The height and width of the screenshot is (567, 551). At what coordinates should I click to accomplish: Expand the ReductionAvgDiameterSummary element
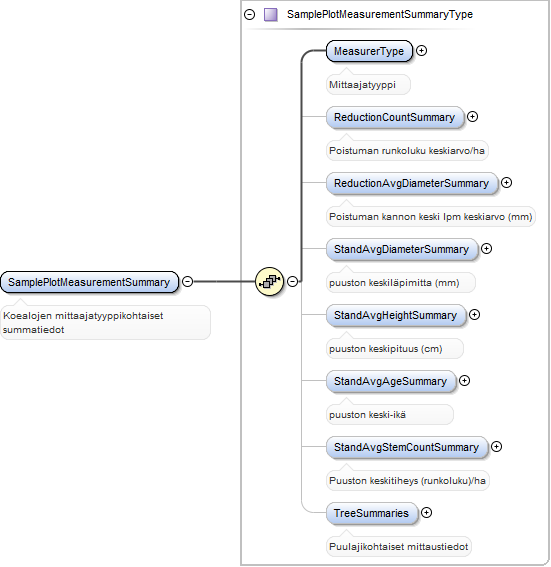point(506,183)
